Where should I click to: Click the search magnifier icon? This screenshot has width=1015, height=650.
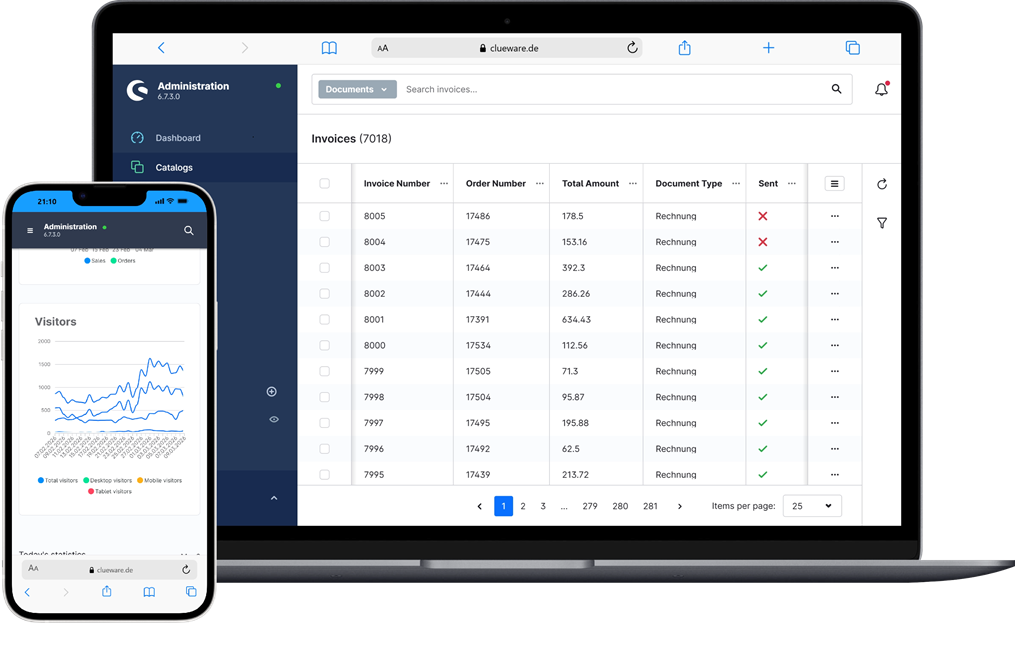click(x=836, y=89)
